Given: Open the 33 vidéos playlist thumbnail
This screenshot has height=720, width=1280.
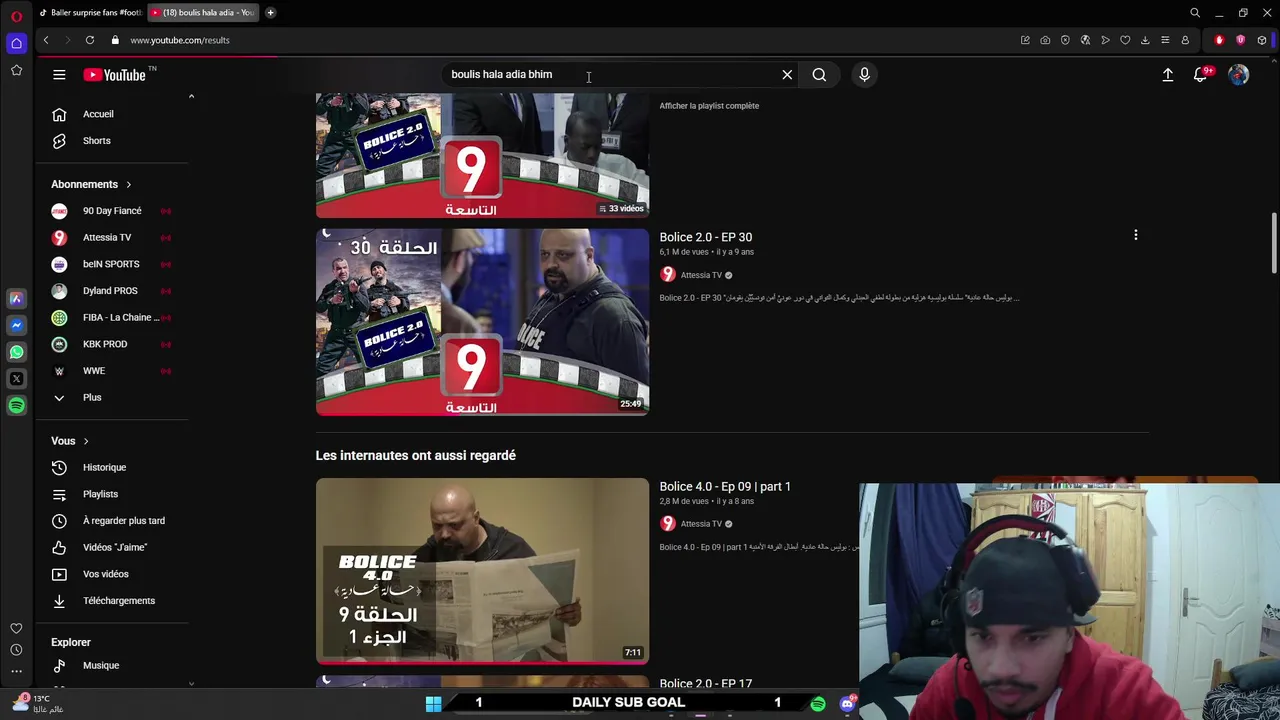Looking at the screenshot, I should [x=482, y=155].
